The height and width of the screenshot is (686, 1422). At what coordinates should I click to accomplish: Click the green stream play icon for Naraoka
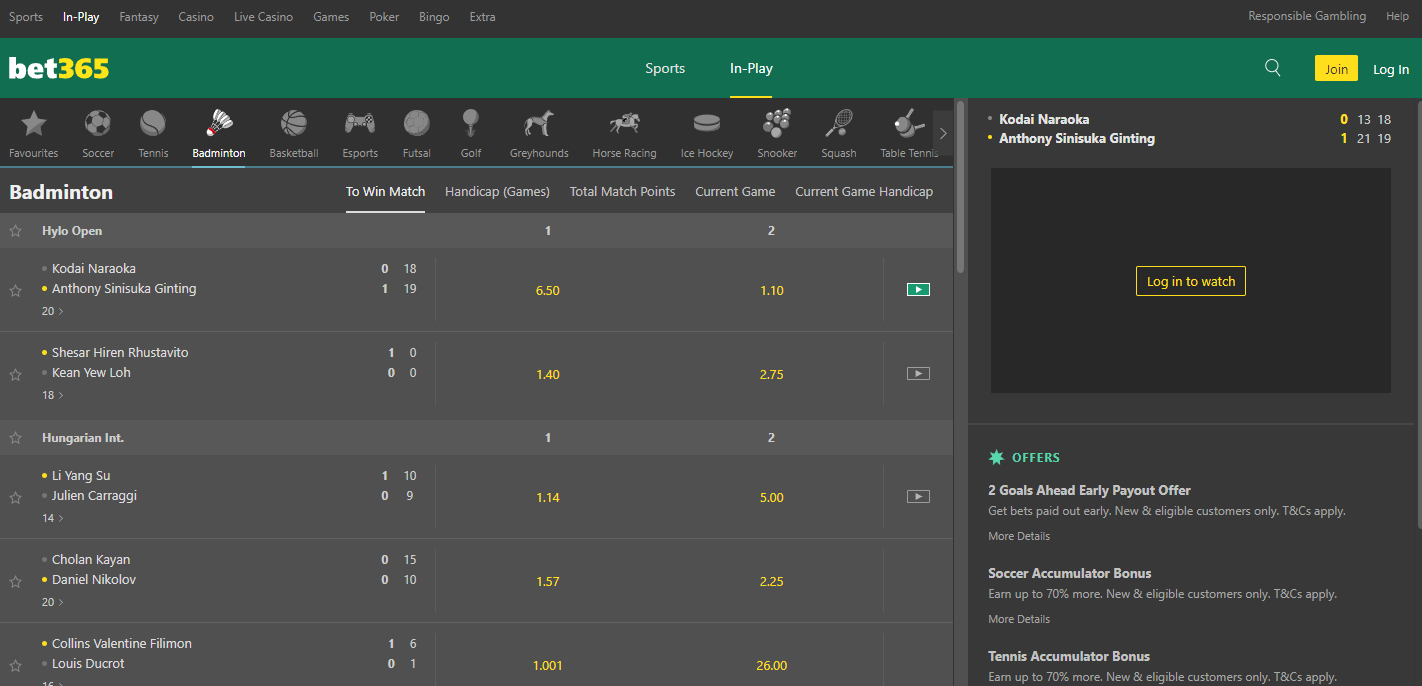point(918,289)
